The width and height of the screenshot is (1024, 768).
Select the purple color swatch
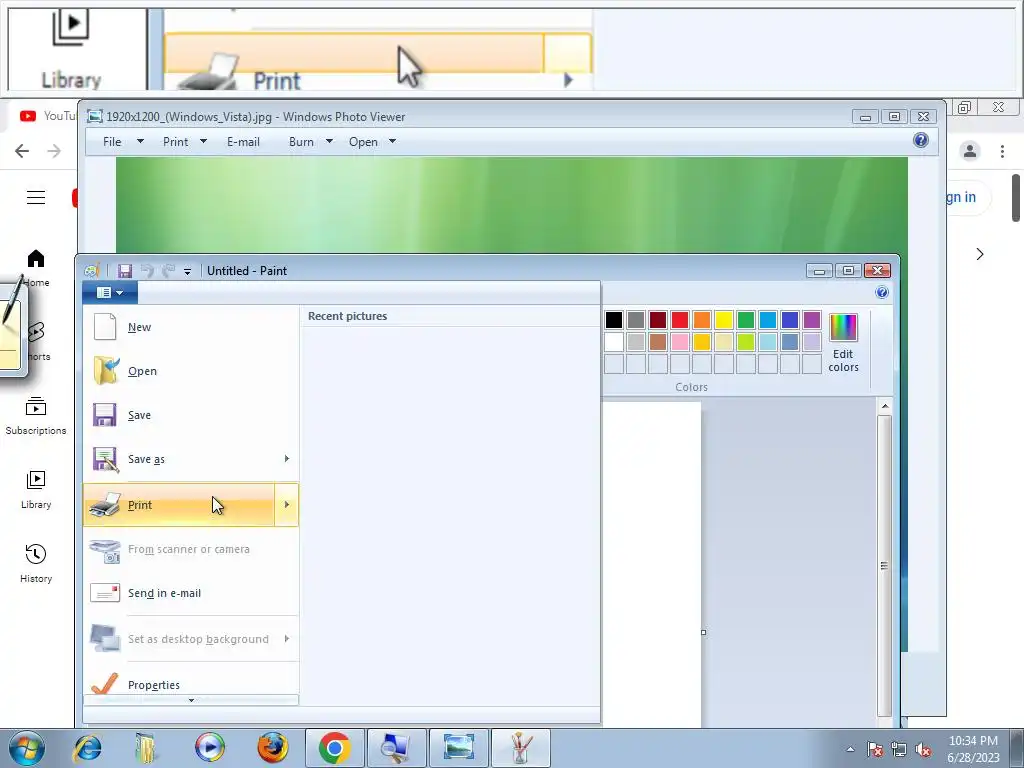tap(812, 320)
